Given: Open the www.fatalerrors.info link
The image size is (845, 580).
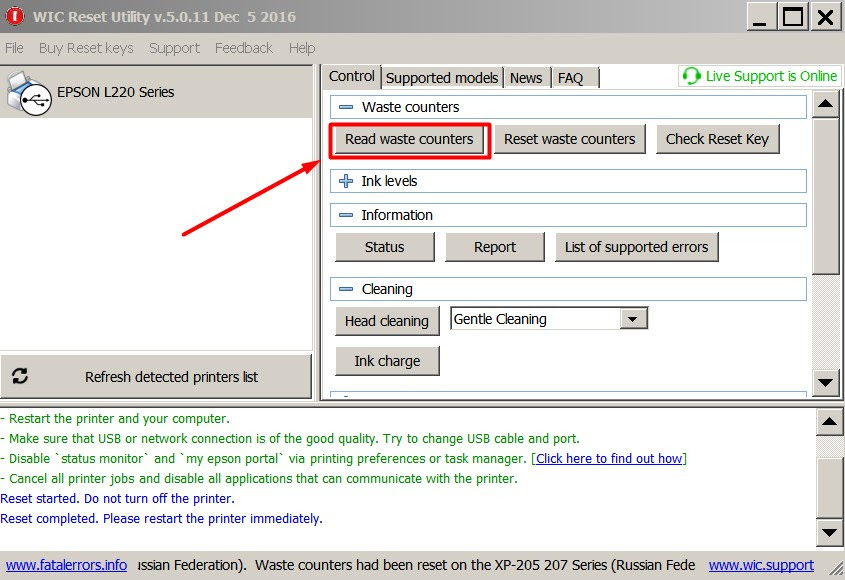Looking at the screenshot, I should coord(66,565).
